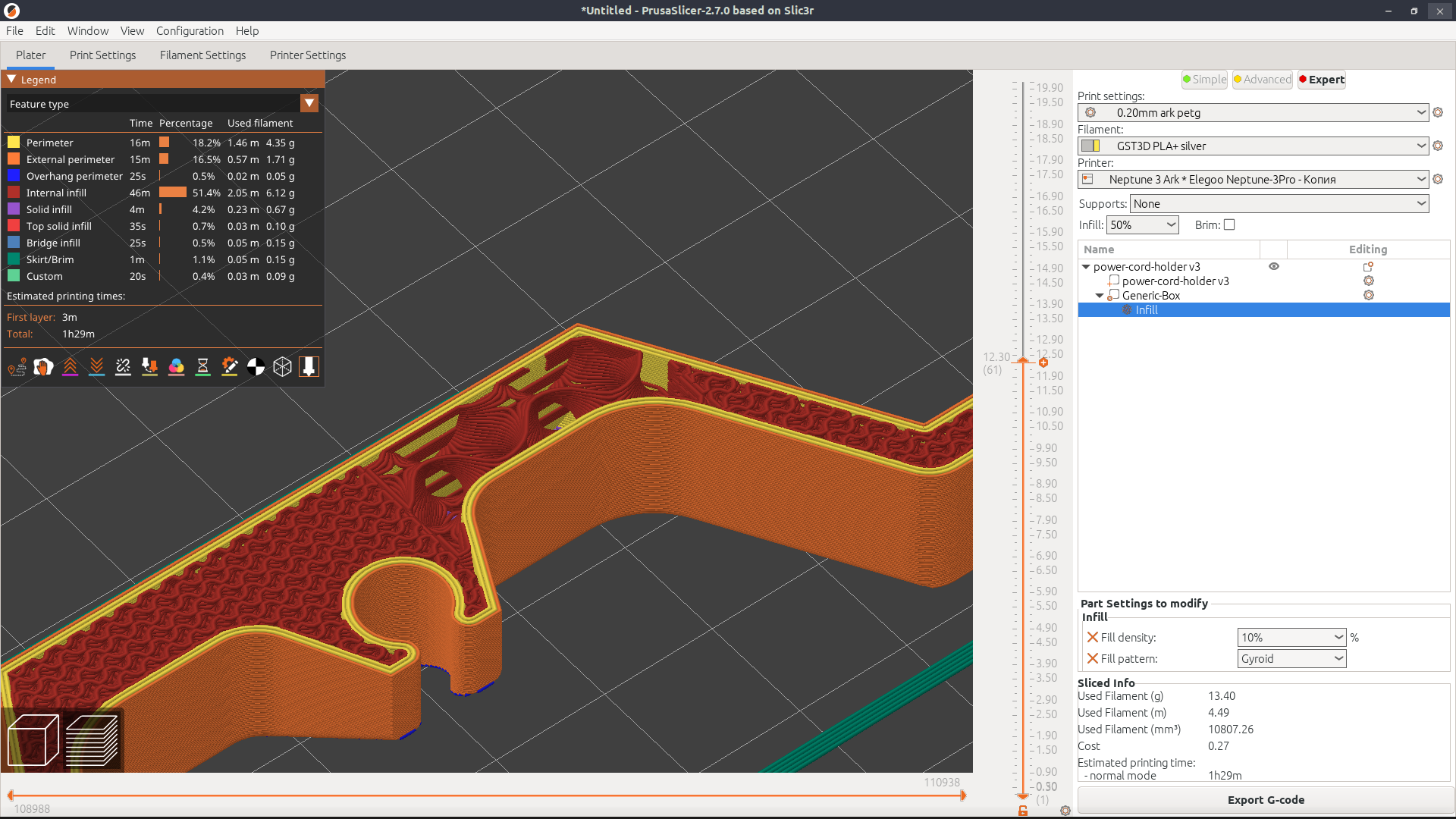1456x819 pixels.
Task: Reset Fill density with red X
Action: pyautogui.click(x=1093, y=637)
